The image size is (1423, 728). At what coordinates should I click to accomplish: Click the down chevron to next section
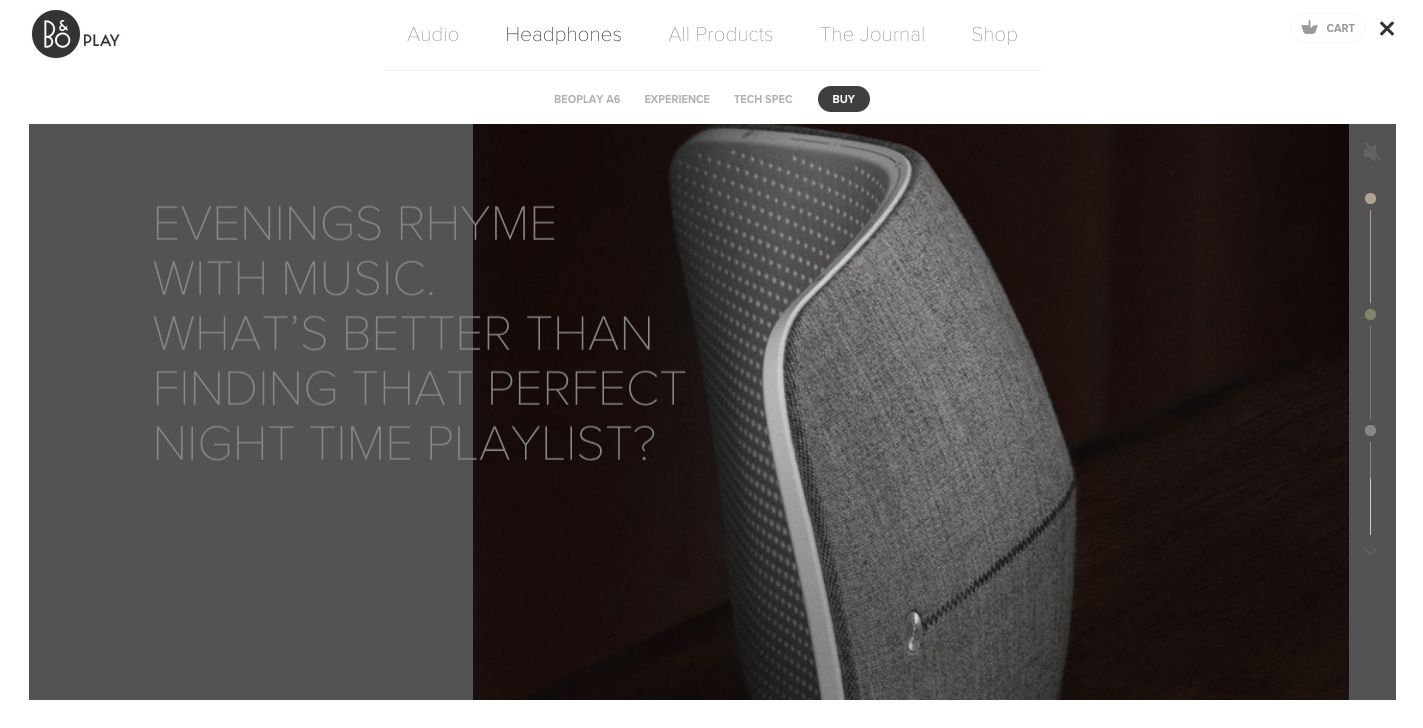(1371, 551)
